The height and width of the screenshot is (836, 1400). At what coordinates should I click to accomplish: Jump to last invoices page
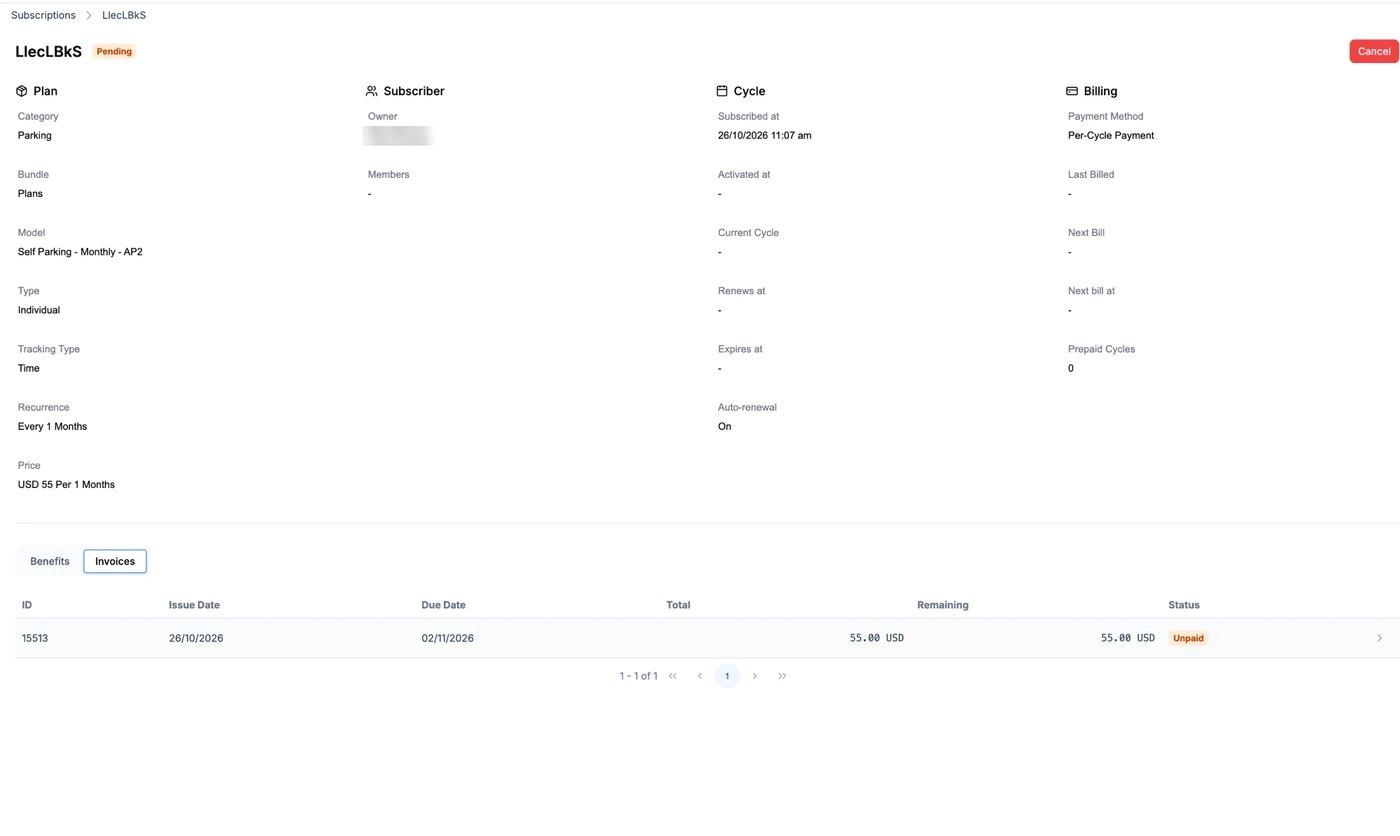pyautogui.click(x=782, y=676)
